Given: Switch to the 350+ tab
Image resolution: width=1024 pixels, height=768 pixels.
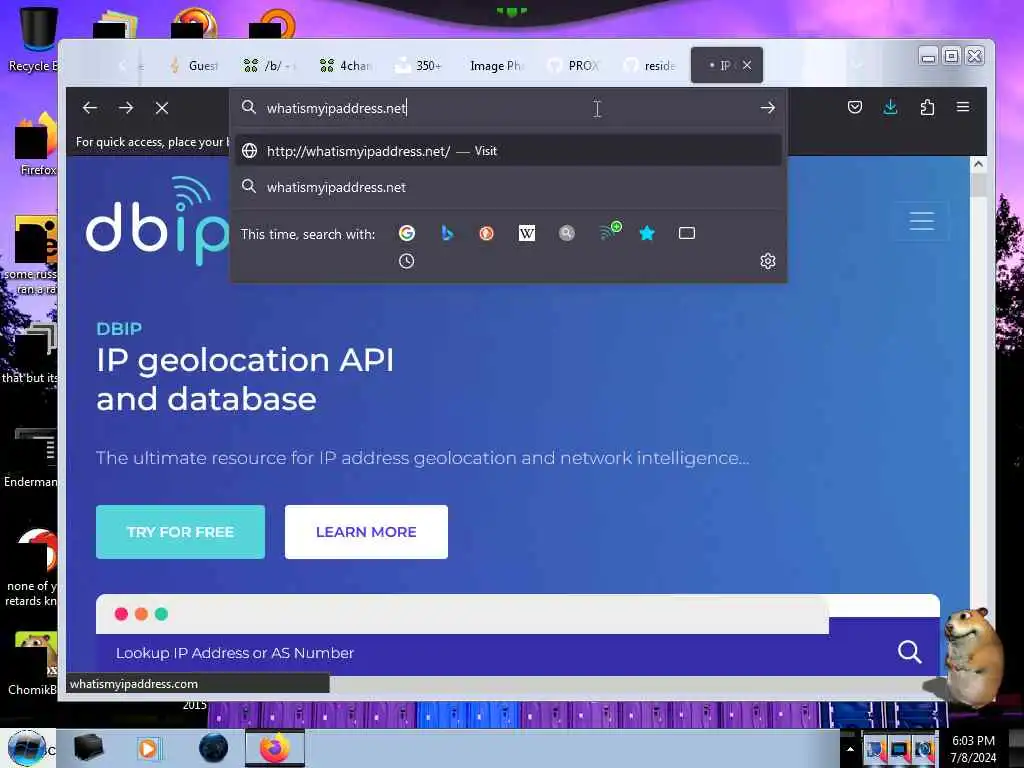Looking at the screenshot, I should pos(420,65).
